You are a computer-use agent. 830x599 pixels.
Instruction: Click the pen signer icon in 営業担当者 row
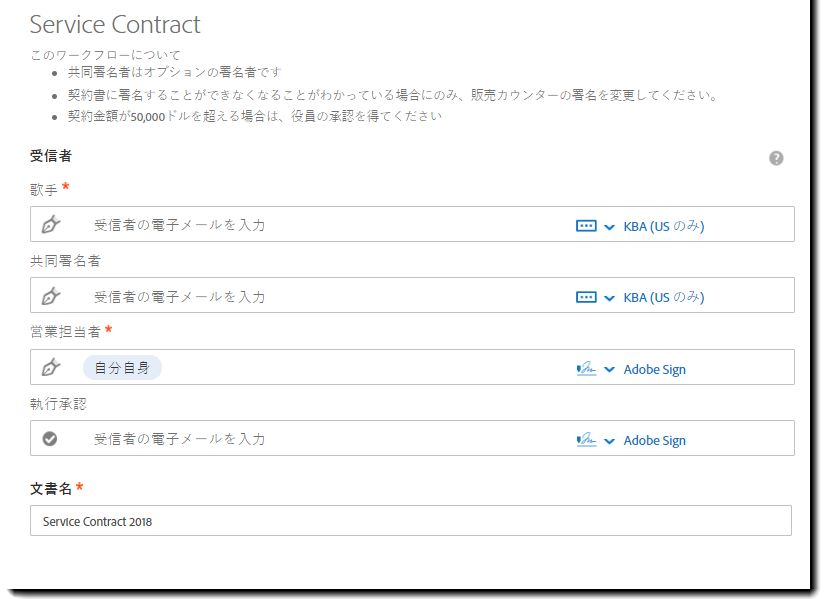(x=51, y=367)
